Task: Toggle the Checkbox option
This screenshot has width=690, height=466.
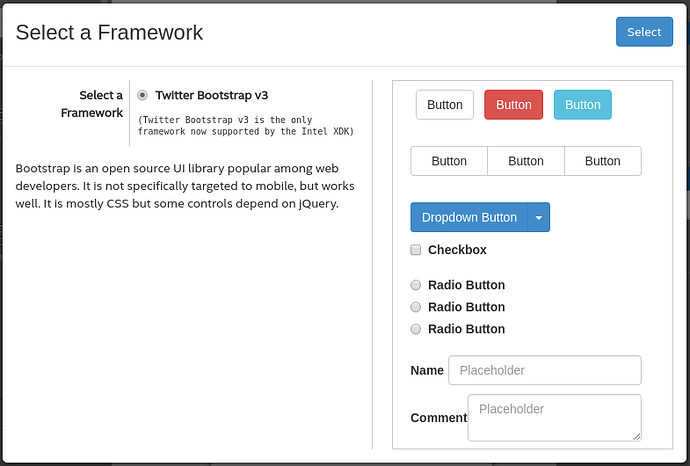Action: pos(416,250)
